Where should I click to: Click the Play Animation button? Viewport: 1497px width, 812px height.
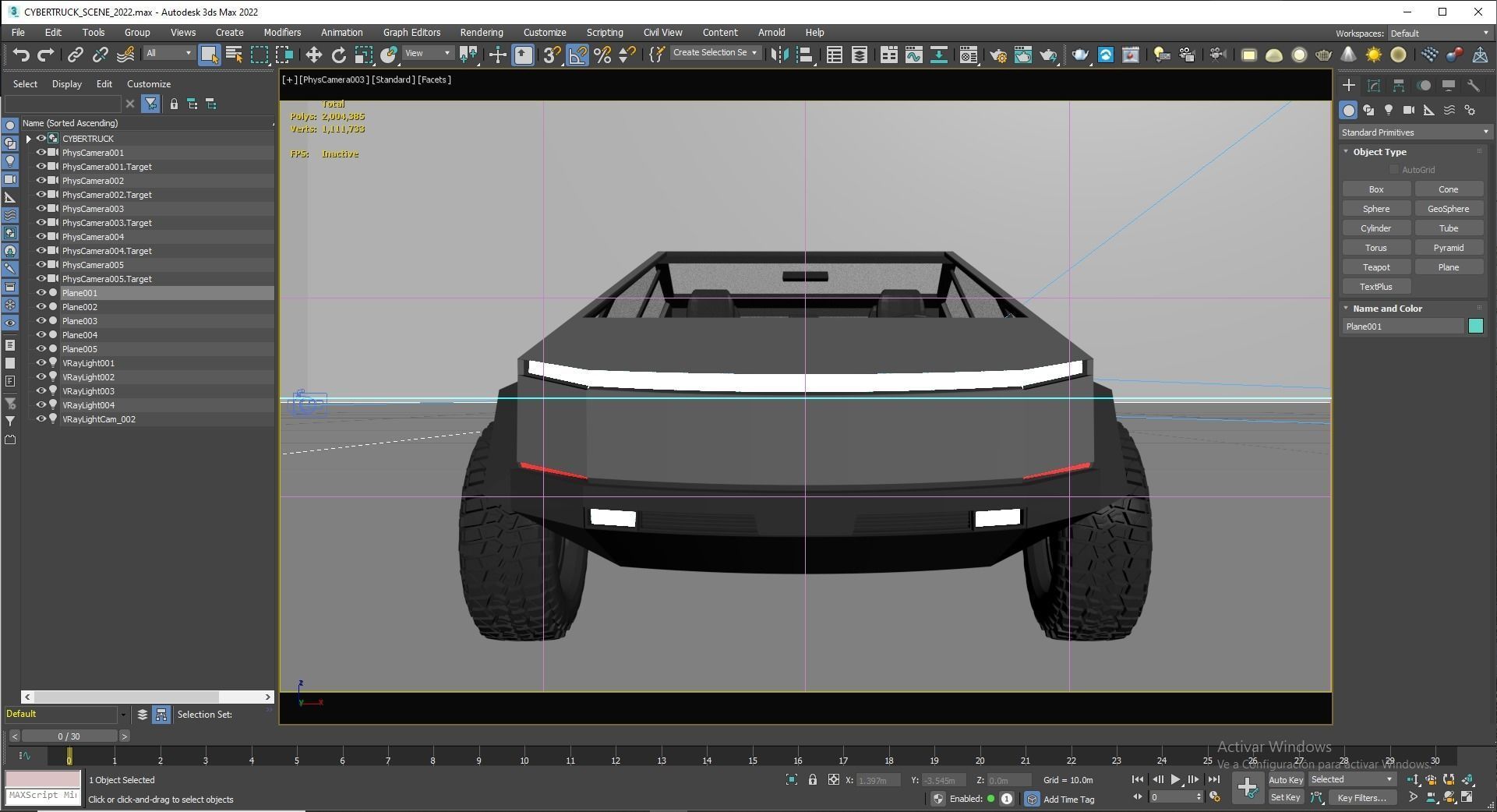(x=1175, y=779)
